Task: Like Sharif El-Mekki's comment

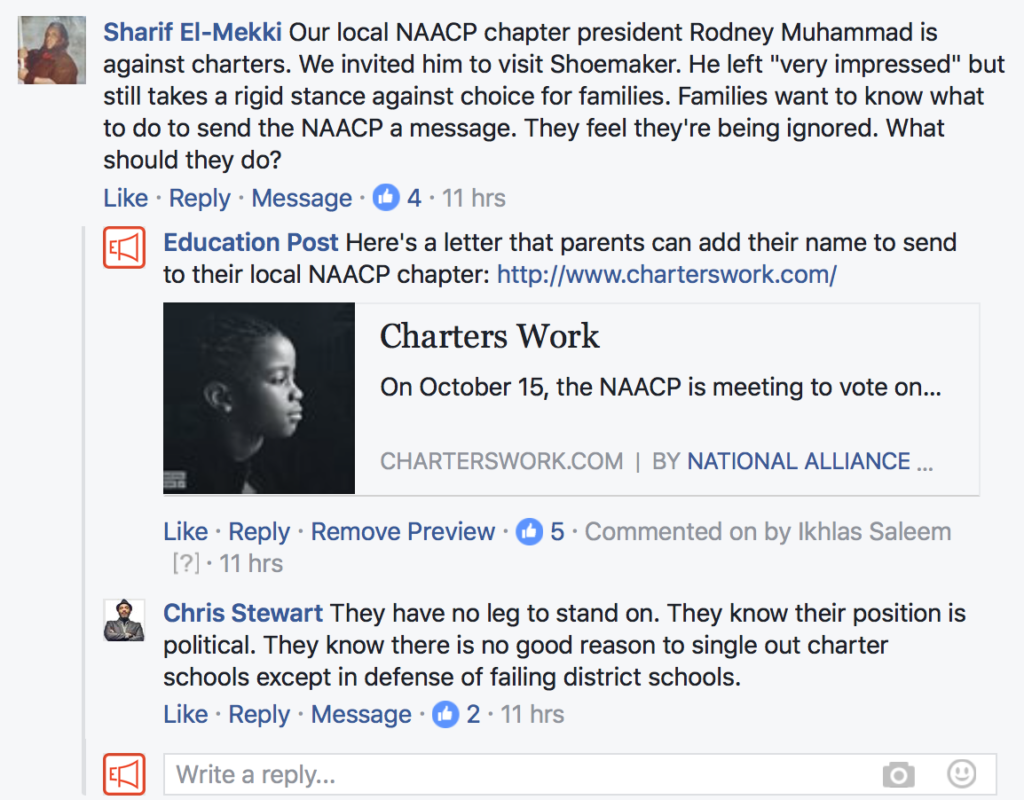Action: pos(125,198)
